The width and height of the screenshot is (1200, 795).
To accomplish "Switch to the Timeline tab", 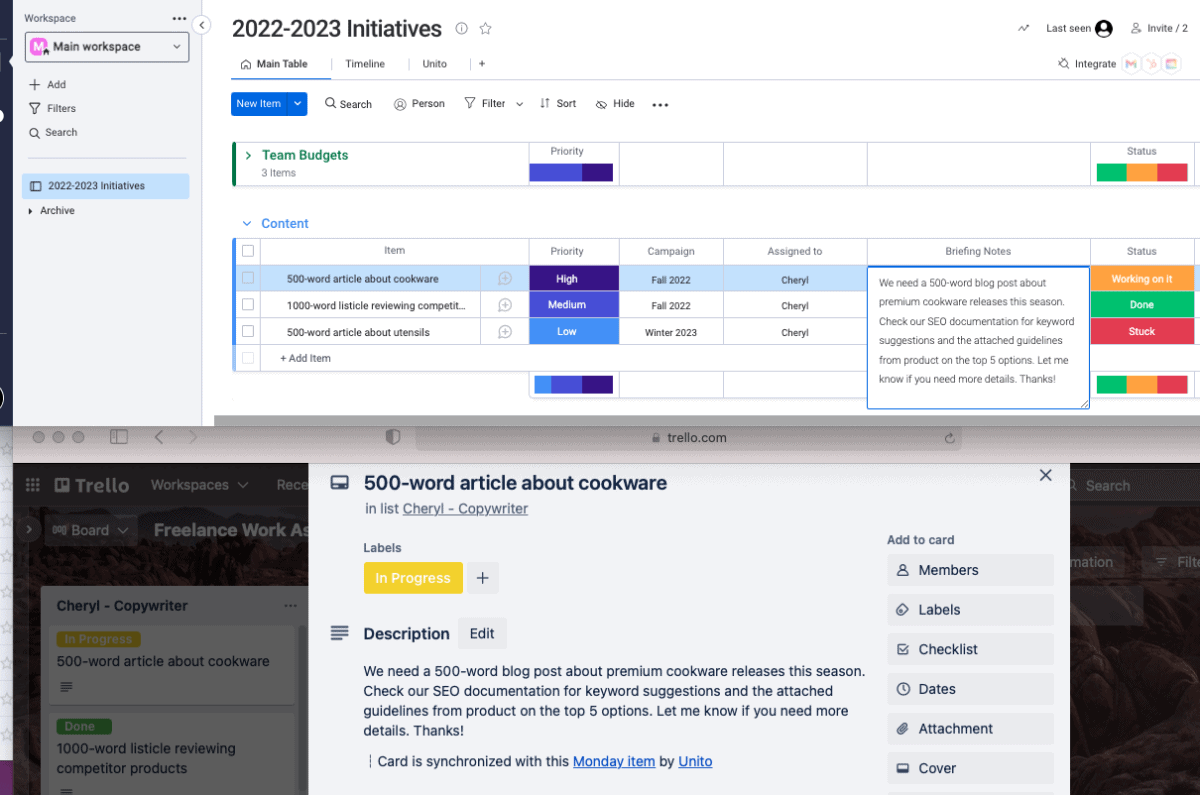I will (366, 63).
